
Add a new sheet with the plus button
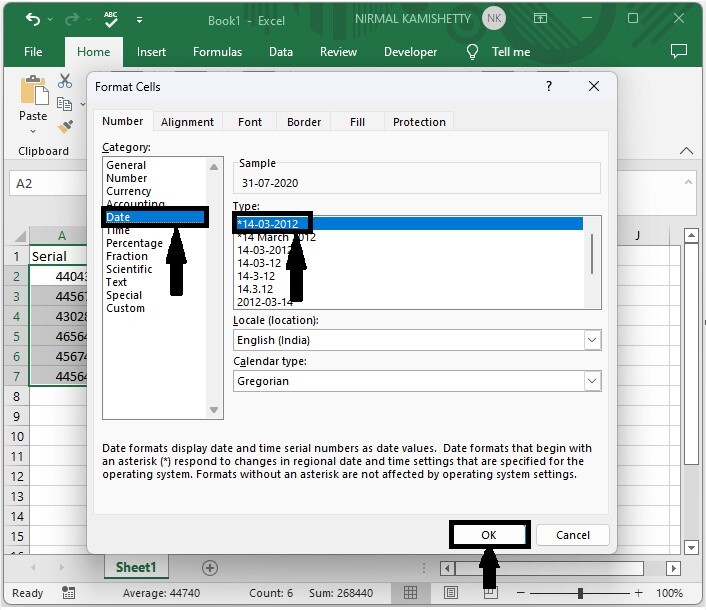tap(210, 567)
